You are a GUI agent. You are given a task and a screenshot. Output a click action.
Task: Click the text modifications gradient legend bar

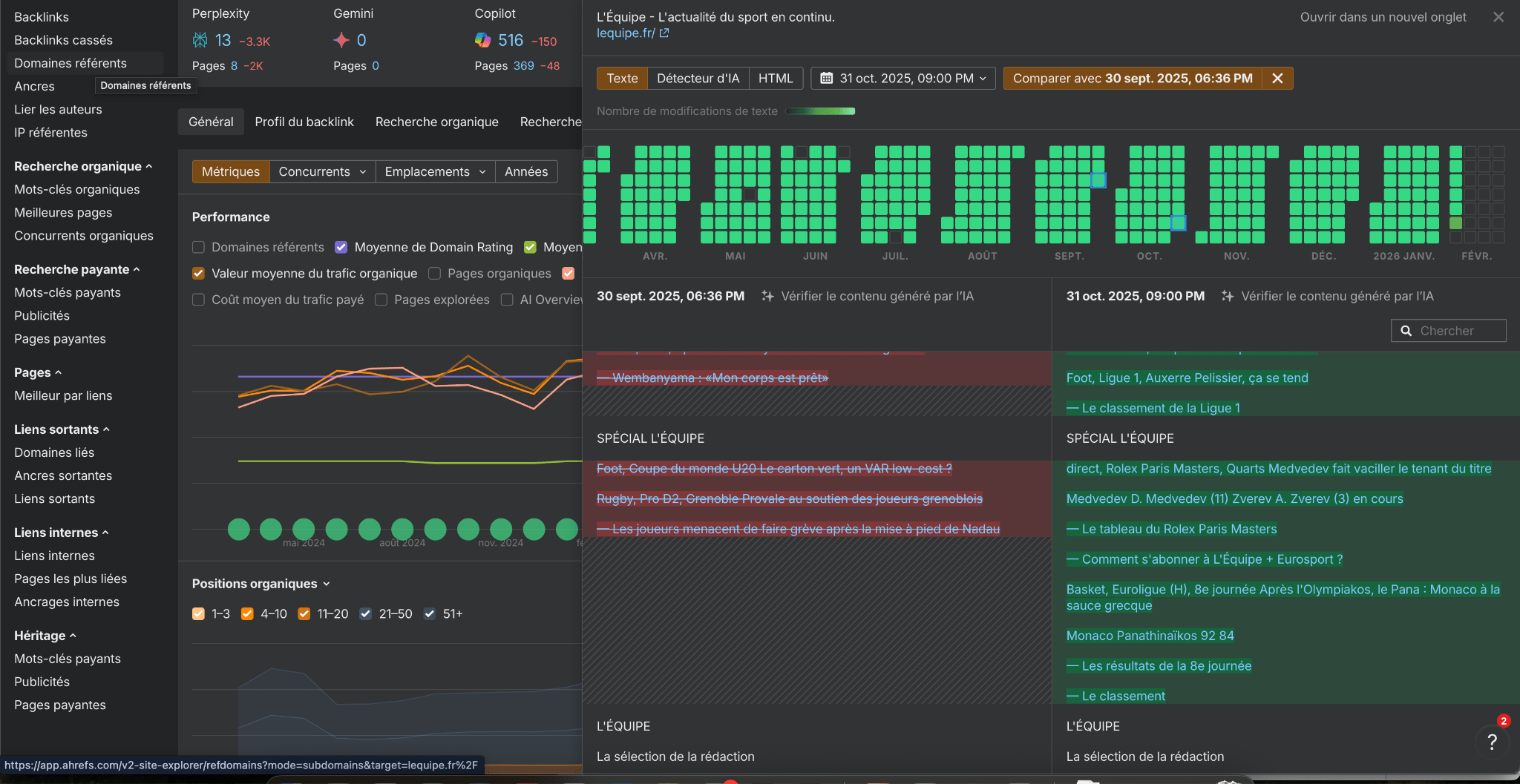point(820,111)
